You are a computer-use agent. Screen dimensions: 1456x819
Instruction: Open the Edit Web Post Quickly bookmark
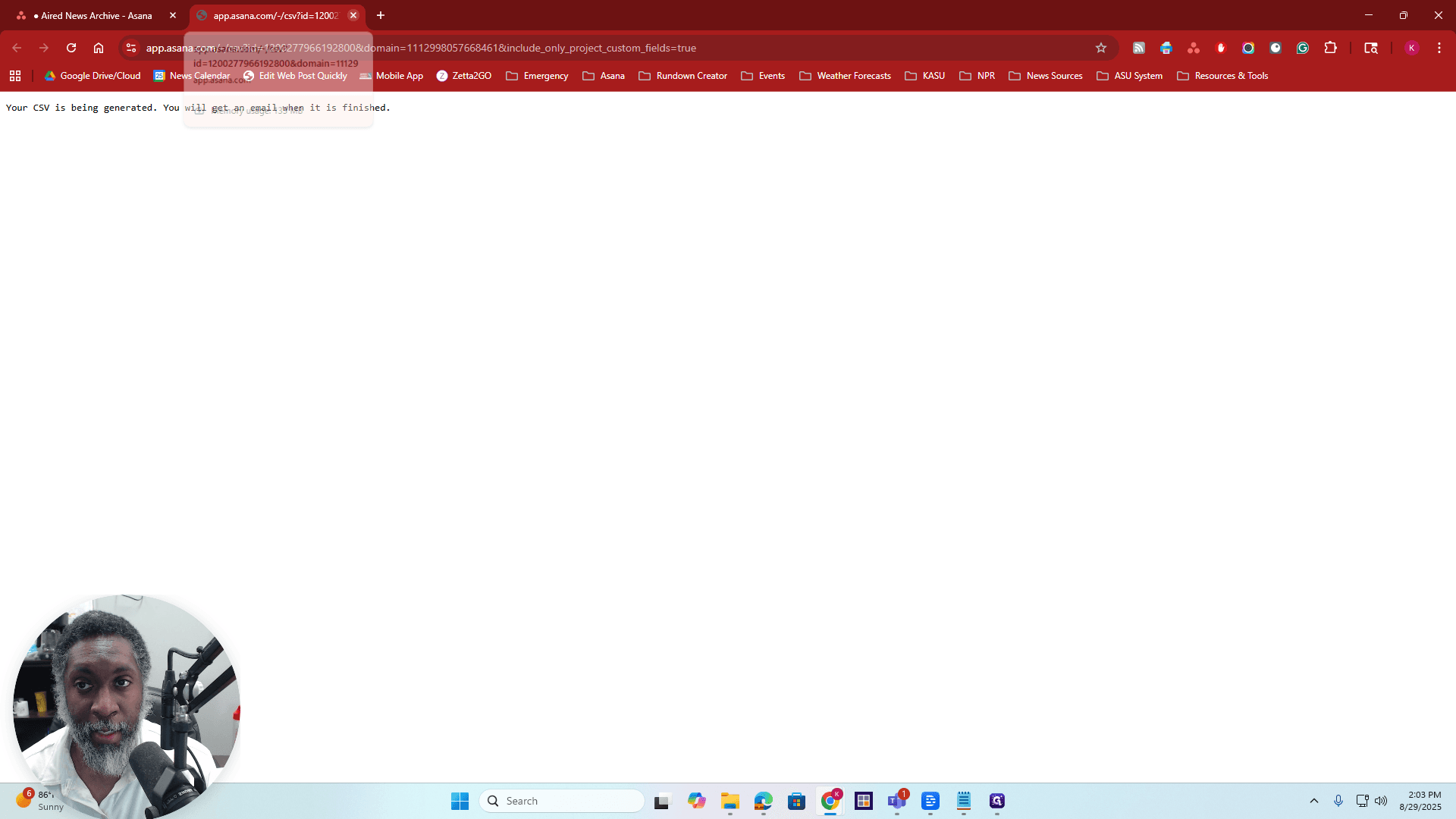[295, 76]
